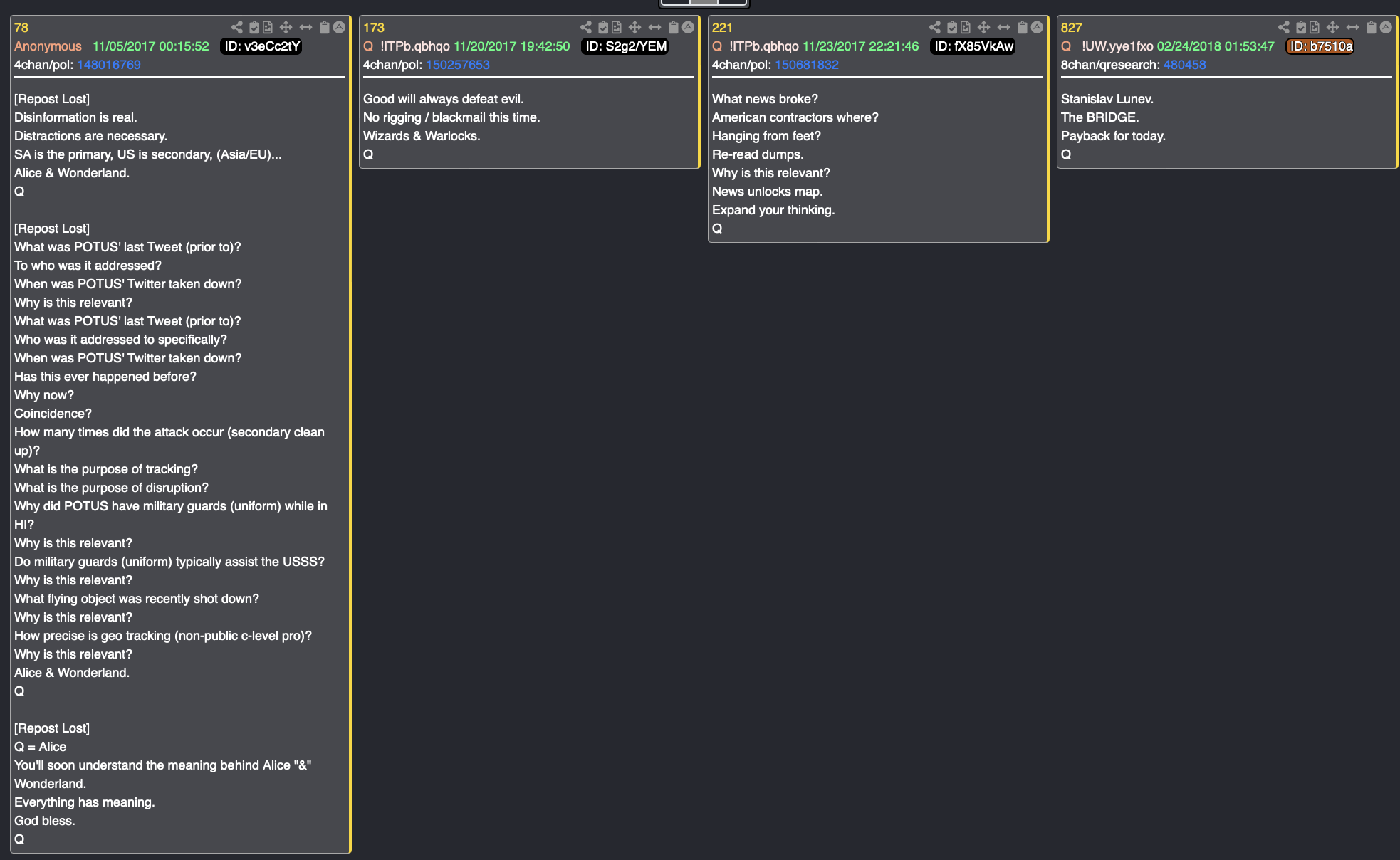The width and height of the screenshot is (1400, 860).
Task: Click post number 827
Action: click(1072, 28)
